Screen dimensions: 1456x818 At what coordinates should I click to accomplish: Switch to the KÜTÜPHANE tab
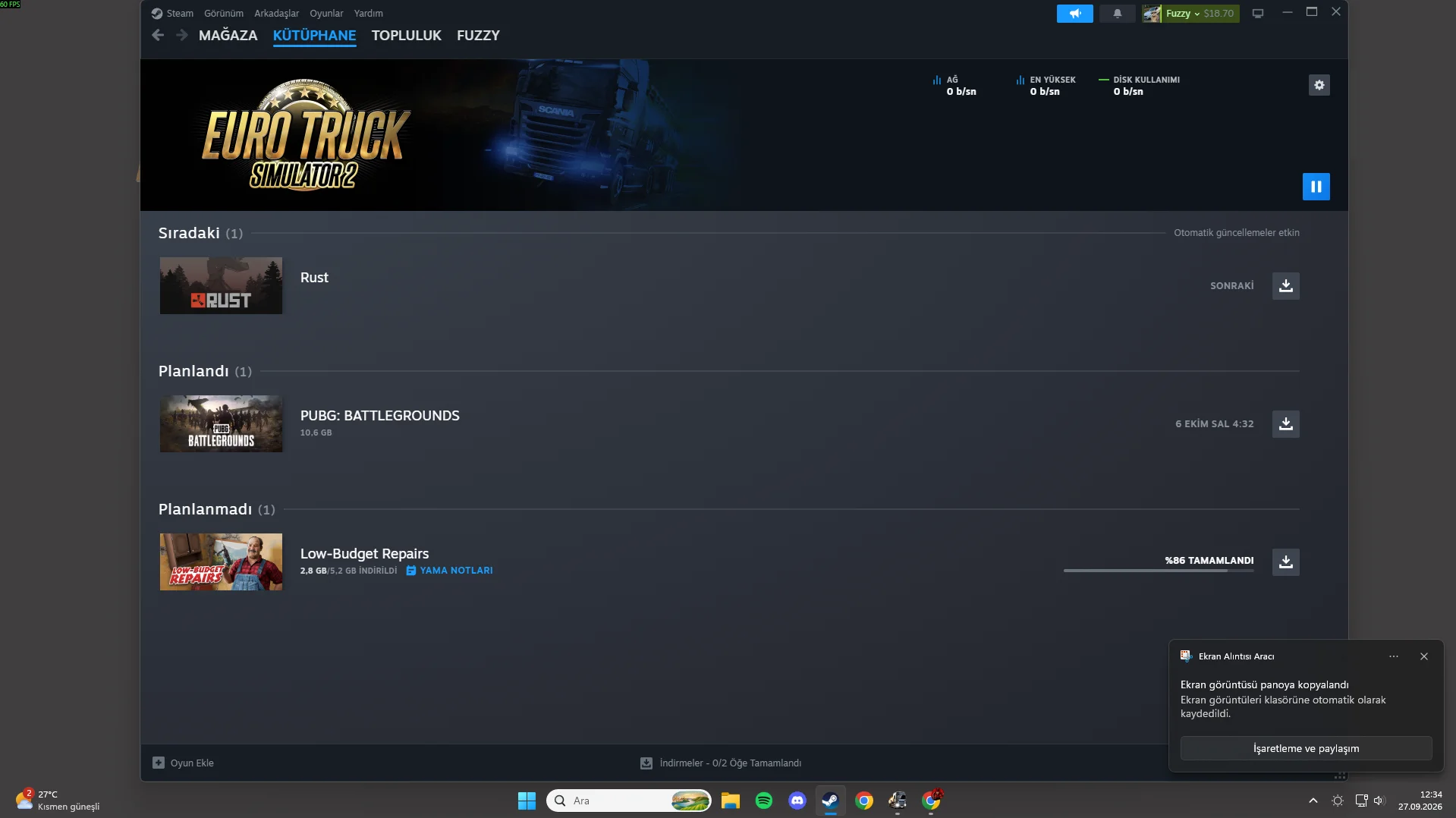[x=314, y=36]
